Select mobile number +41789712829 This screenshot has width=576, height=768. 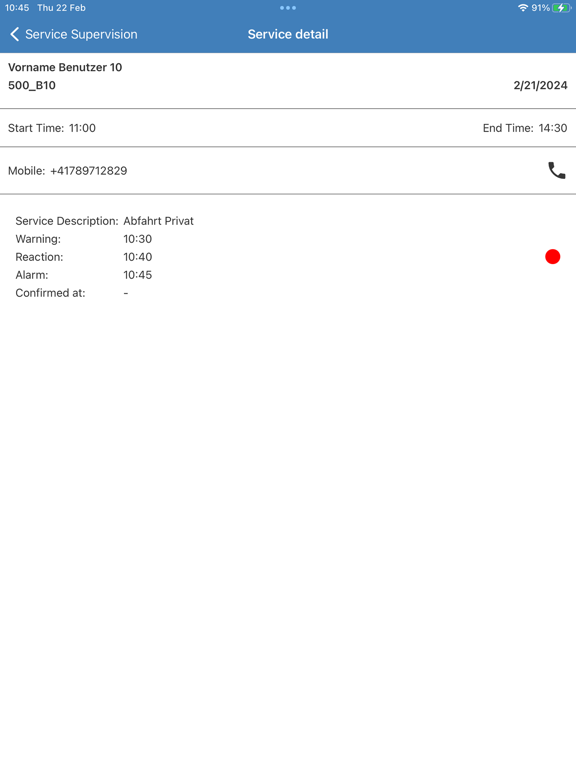click(x=89, y=171)
